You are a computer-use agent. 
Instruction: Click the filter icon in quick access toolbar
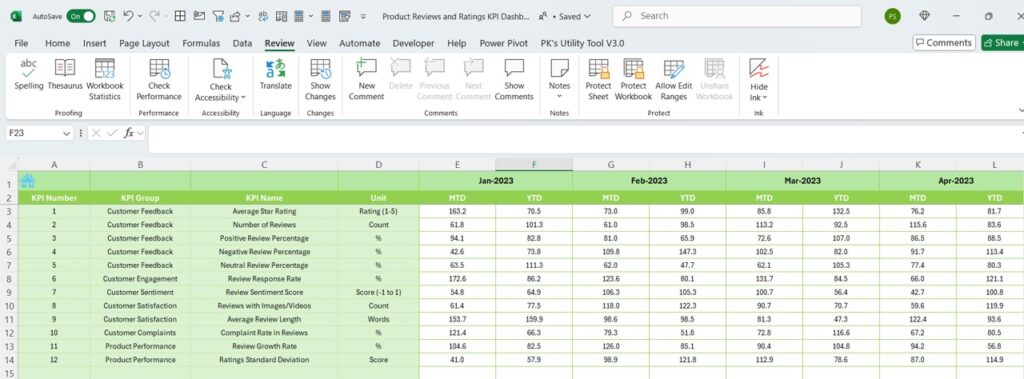pyautogui.click(x=218, y=16)
